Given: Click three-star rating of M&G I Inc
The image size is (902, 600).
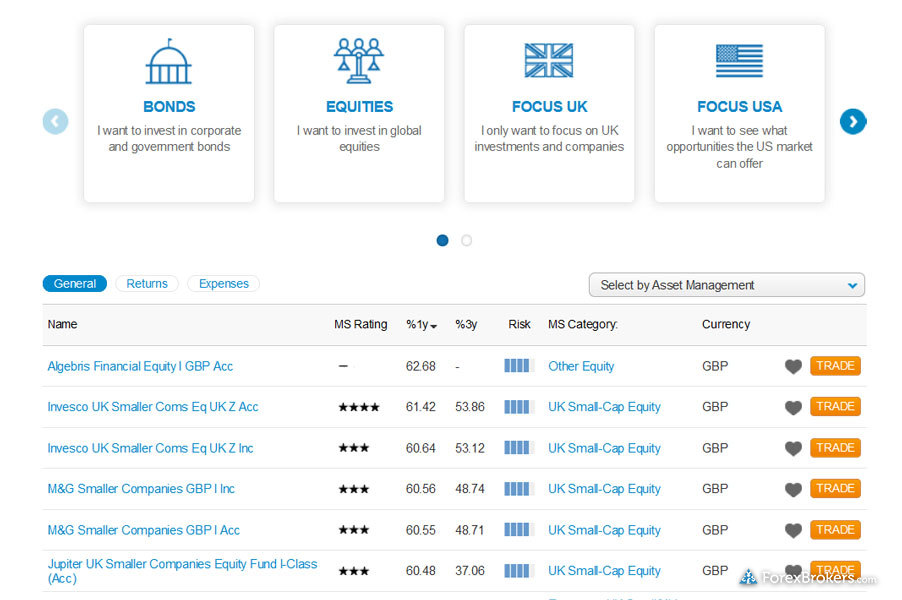Looking at the screenshot, I should point(354,489).
